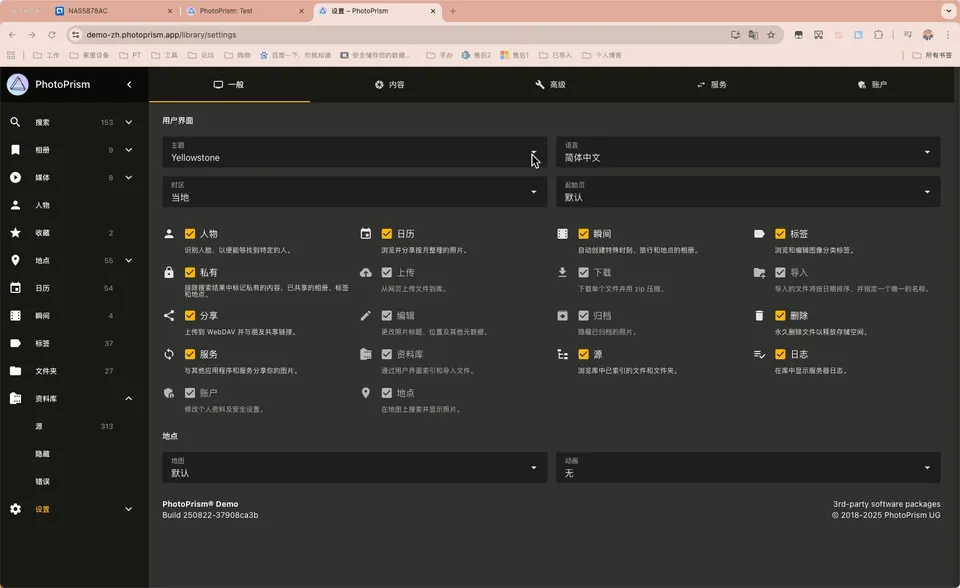This screenshot has height=588, width=960.
Task: Open Places via map pin icon in sidebar
Action: [15, 261]
